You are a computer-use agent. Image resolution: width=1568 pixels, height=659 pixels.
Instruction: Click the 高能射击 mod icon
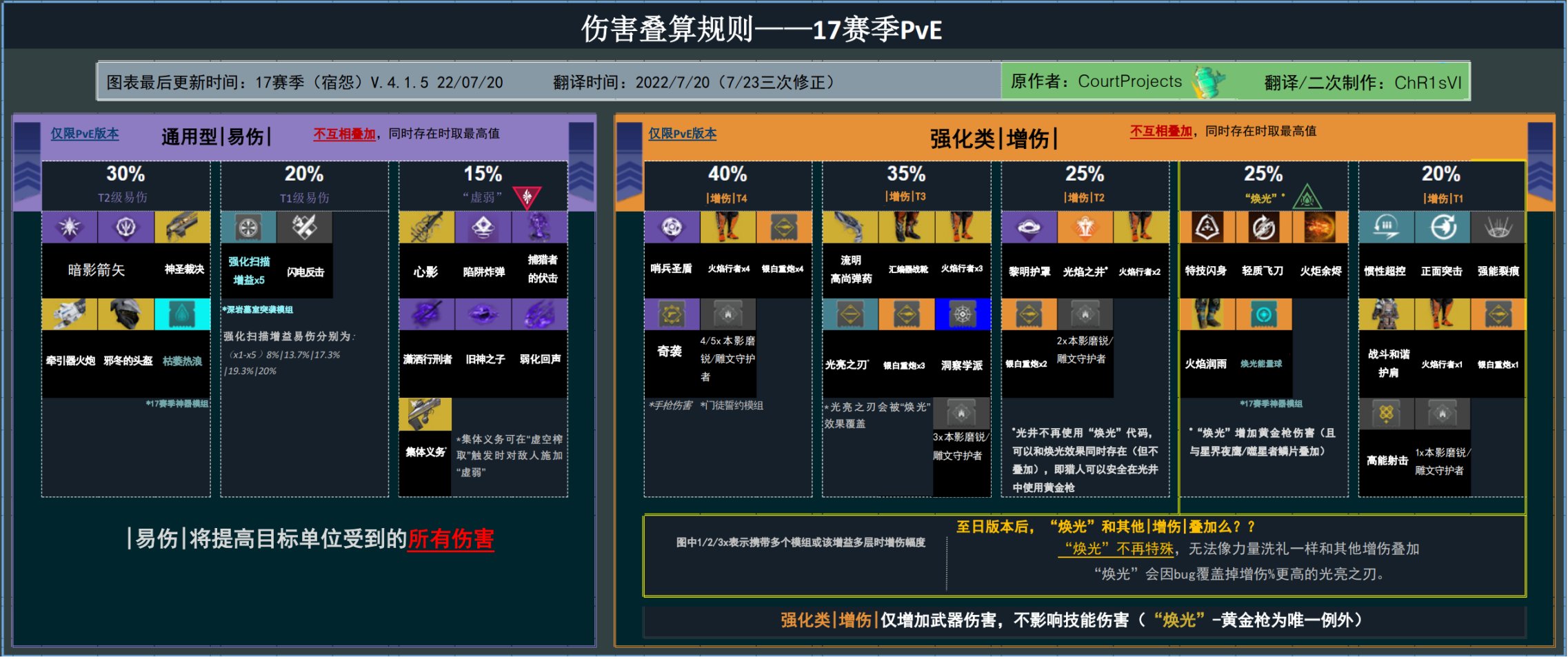[x=1386, y=414]
